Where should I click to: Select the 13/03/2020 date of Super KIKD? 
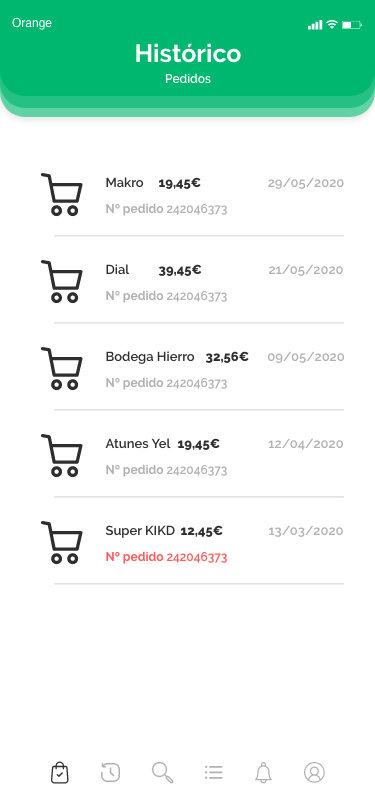(x=306, y=531)
